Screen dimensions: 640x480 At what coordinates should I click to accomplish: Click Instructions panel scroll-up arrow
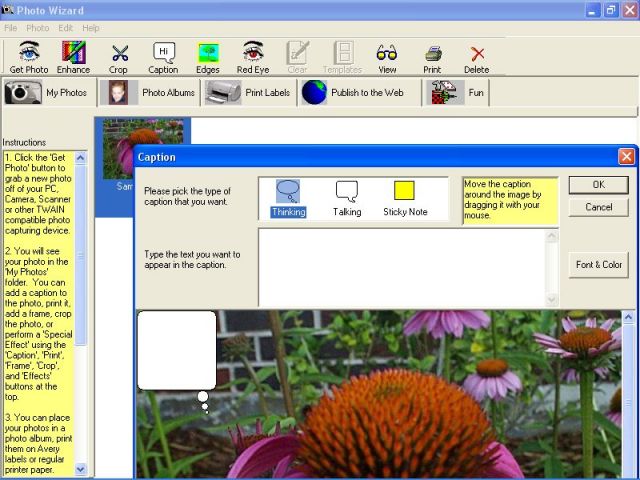pos(80,157)
